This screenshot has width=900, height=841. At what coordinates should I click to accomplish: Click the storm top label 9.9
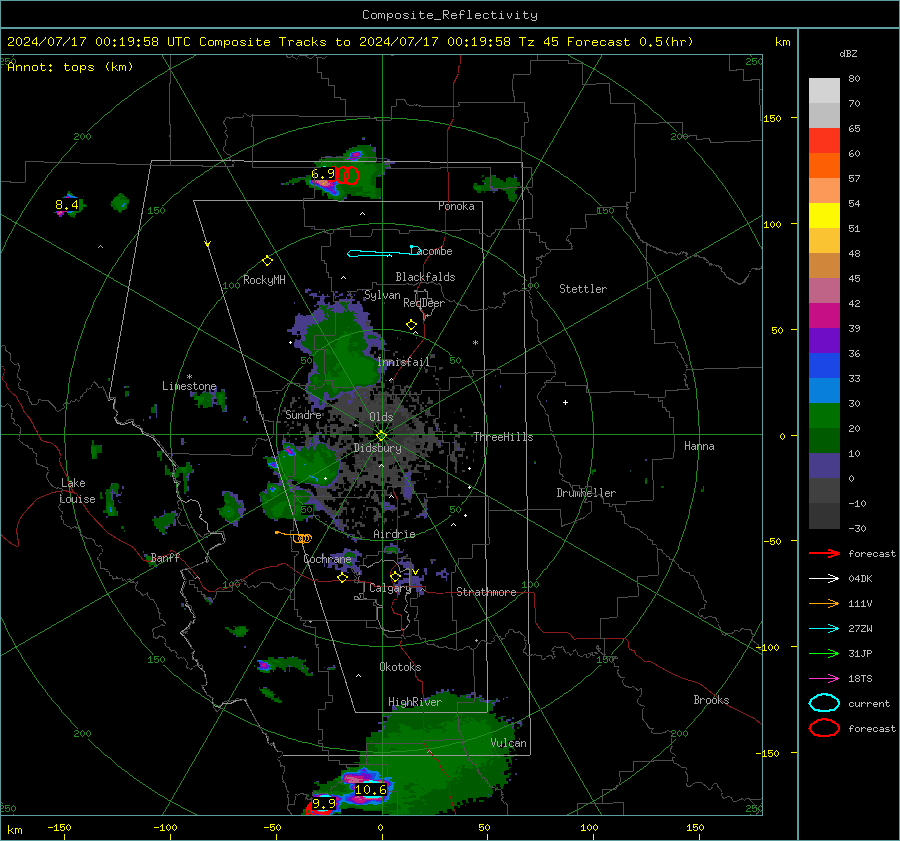click(324, 804)
